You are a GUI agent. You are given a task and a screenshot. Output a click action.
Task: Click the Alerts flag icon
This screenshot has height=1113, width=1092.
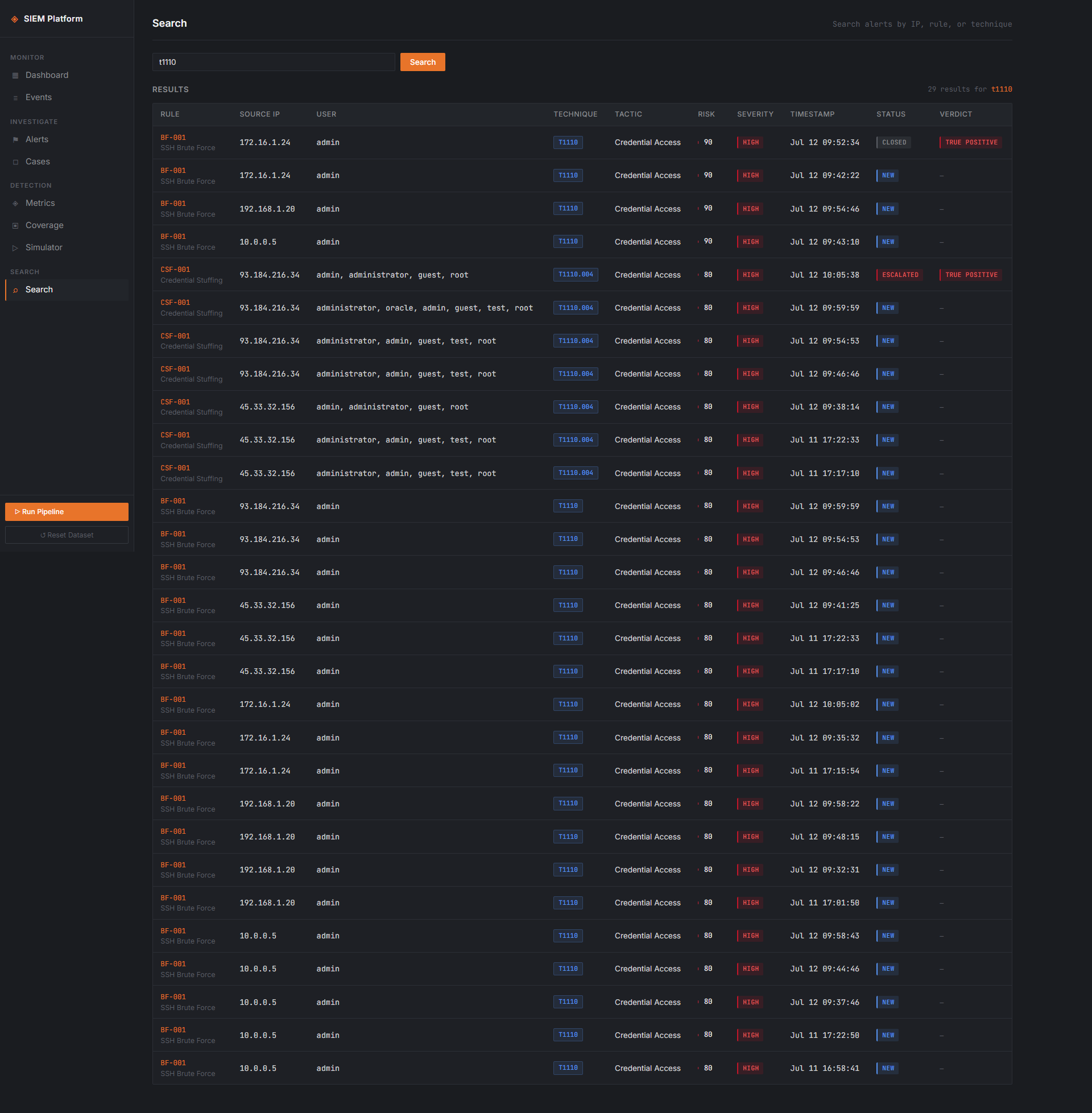point(15,140)
